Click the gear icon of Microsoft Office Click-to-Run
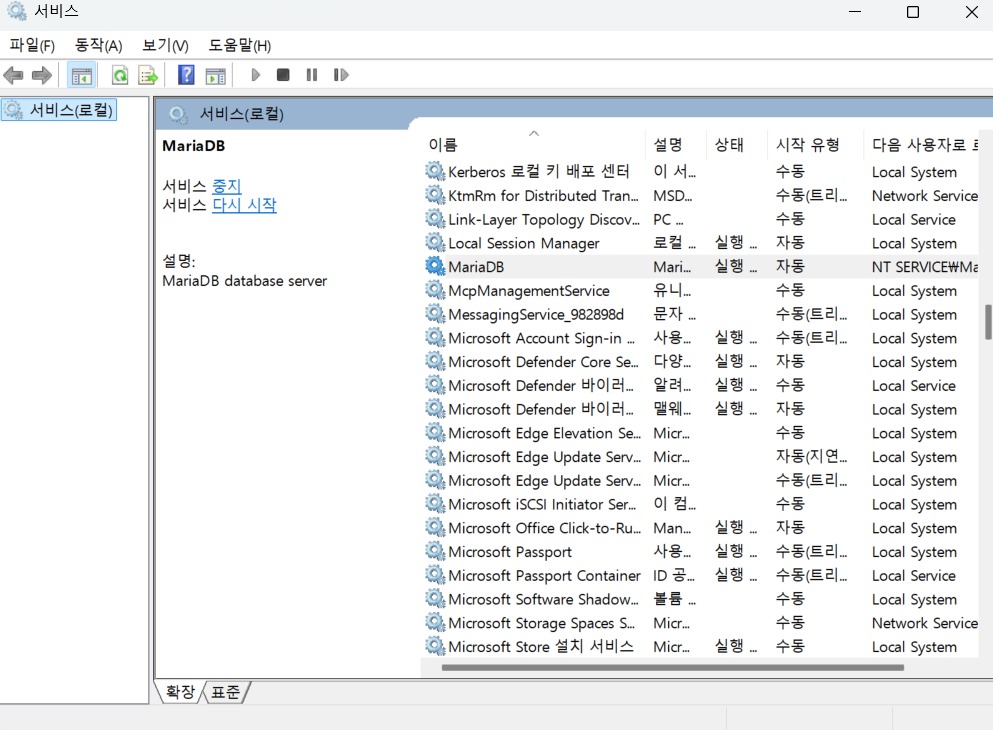 point(435,527)
